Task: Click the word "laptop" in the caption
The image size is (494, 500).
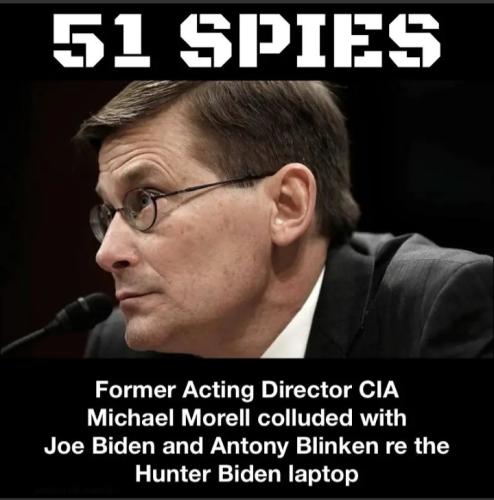Action: point(323,475)
